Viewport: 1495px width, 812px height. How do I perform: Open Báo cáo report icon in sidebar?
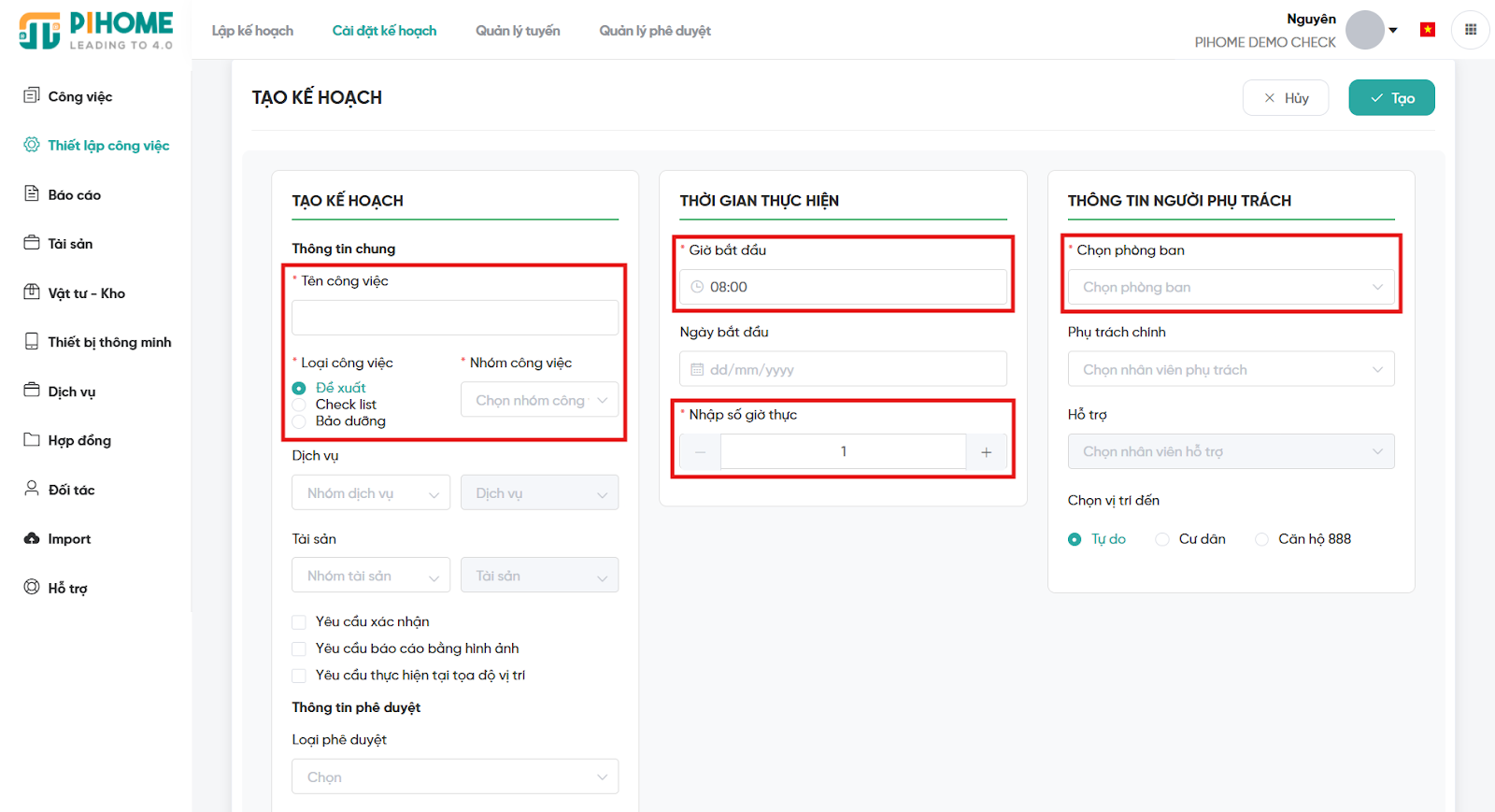32,193
